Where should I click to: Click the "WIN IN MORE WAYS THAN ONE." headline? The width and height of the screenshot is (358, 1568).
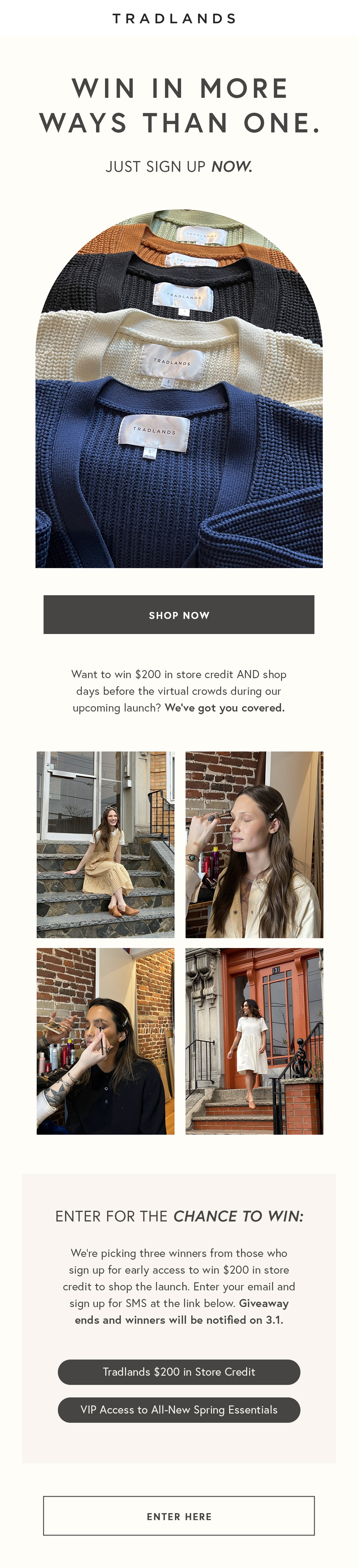pos(179,105)
